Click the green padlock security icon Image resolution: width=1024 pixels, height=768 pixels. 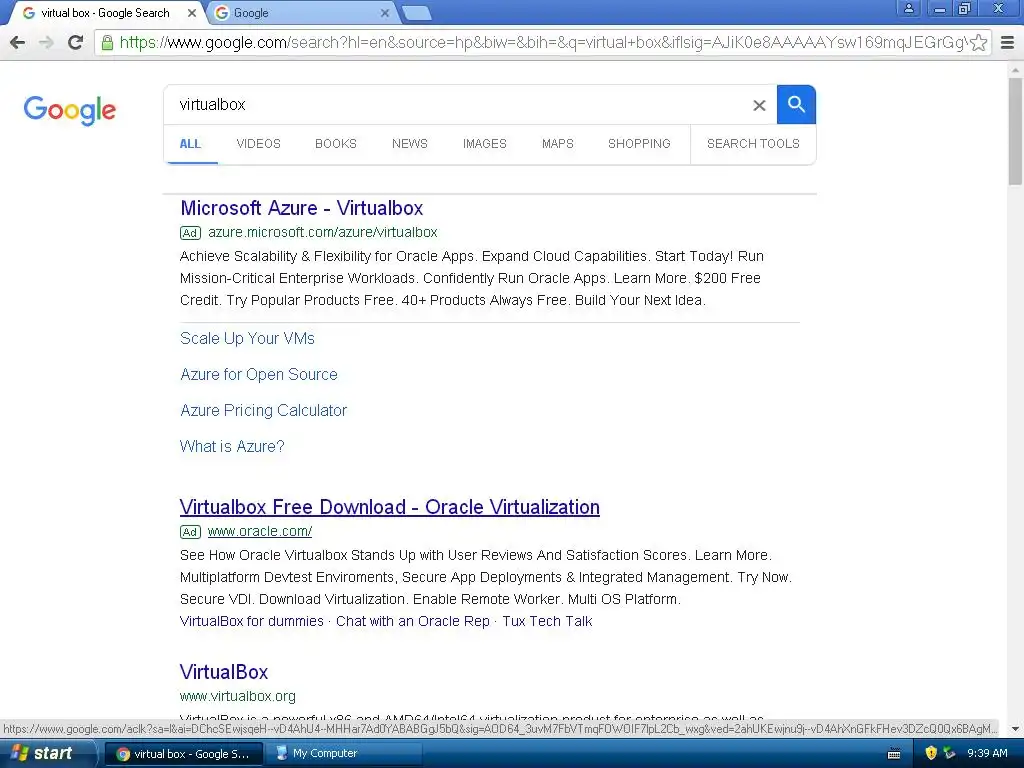[107, 43]
